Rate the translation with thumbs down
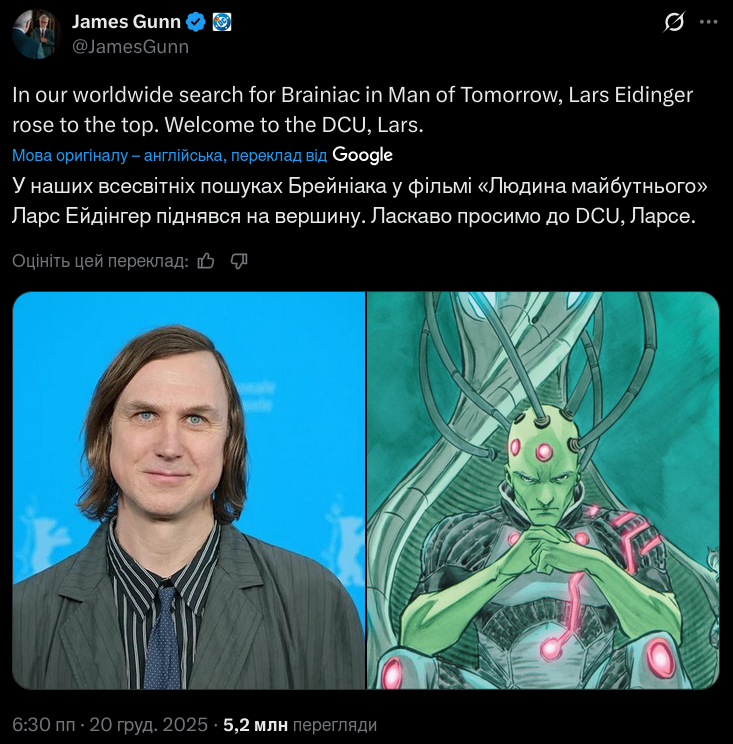Image resolution: width=733 pixels, height=744 pixels. click(x=239, y=261)
